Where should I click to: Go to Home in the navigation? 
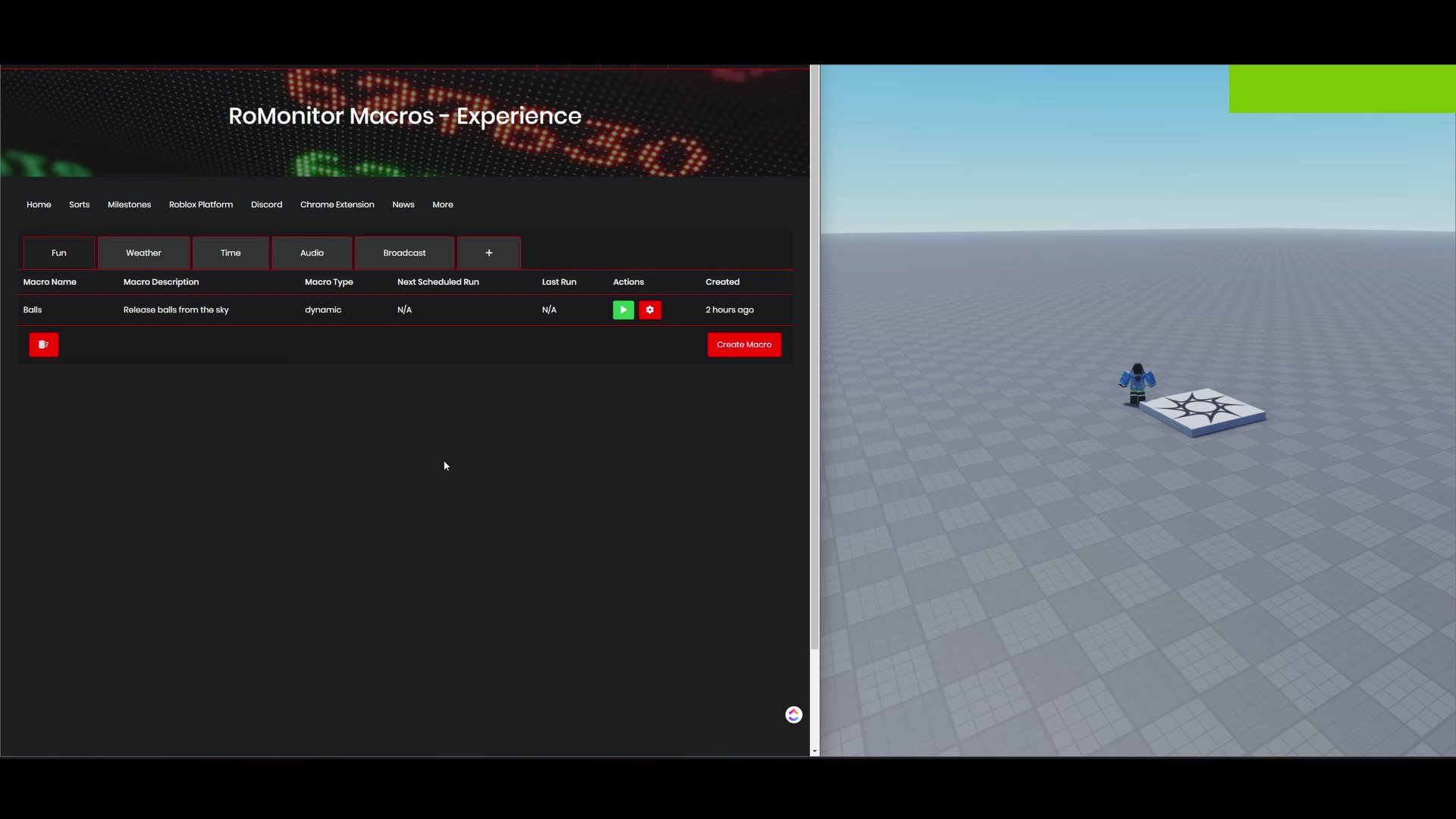tap(39, 205)
